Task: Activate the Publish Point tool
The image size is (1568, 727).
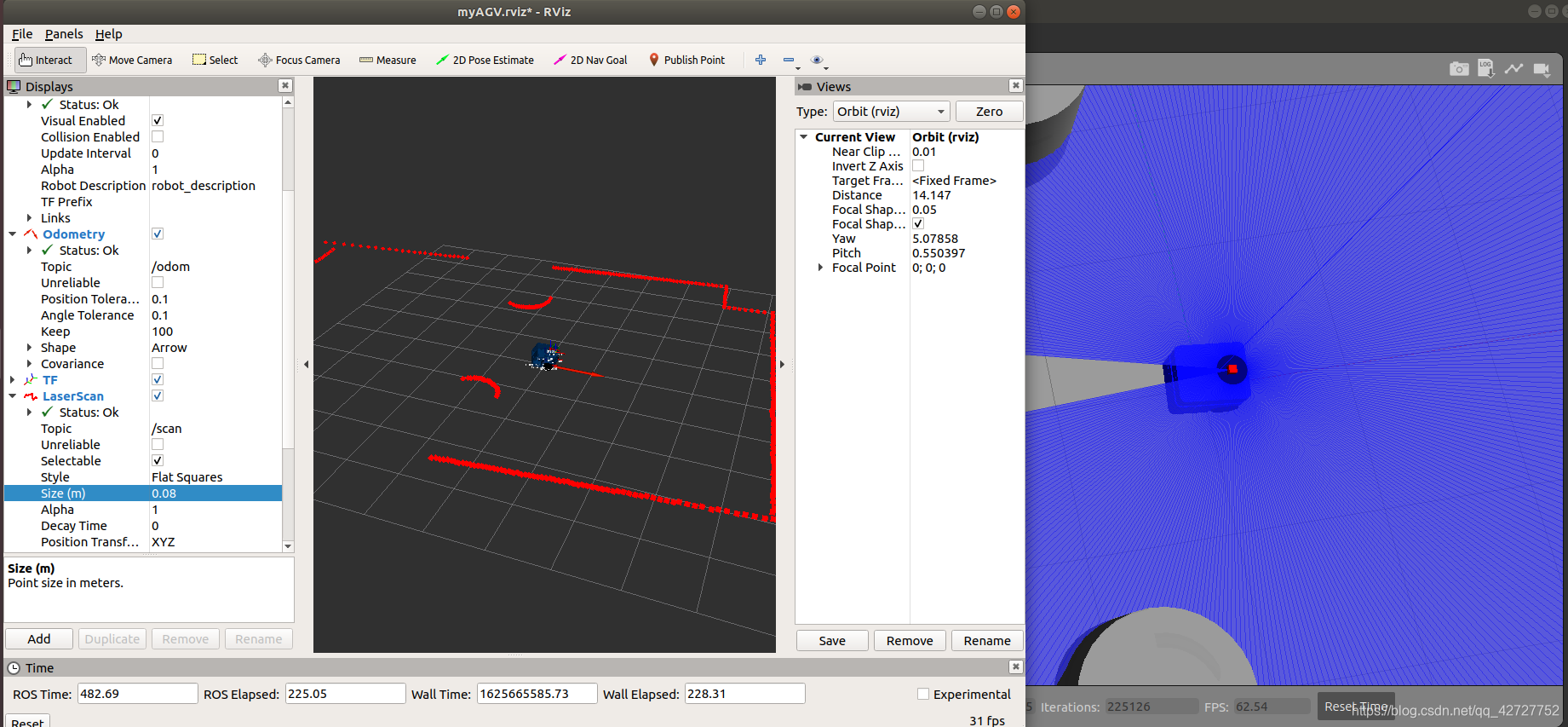Action: [x=687, y=60]
